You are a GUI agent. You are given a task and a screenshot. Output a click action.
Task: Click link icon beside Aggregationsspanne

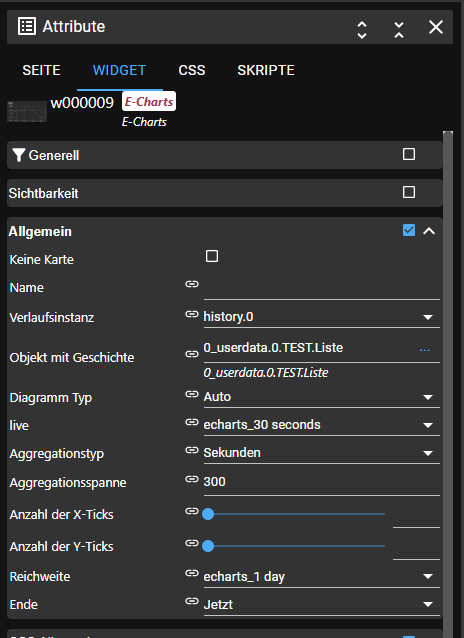(x=192, y=479)
